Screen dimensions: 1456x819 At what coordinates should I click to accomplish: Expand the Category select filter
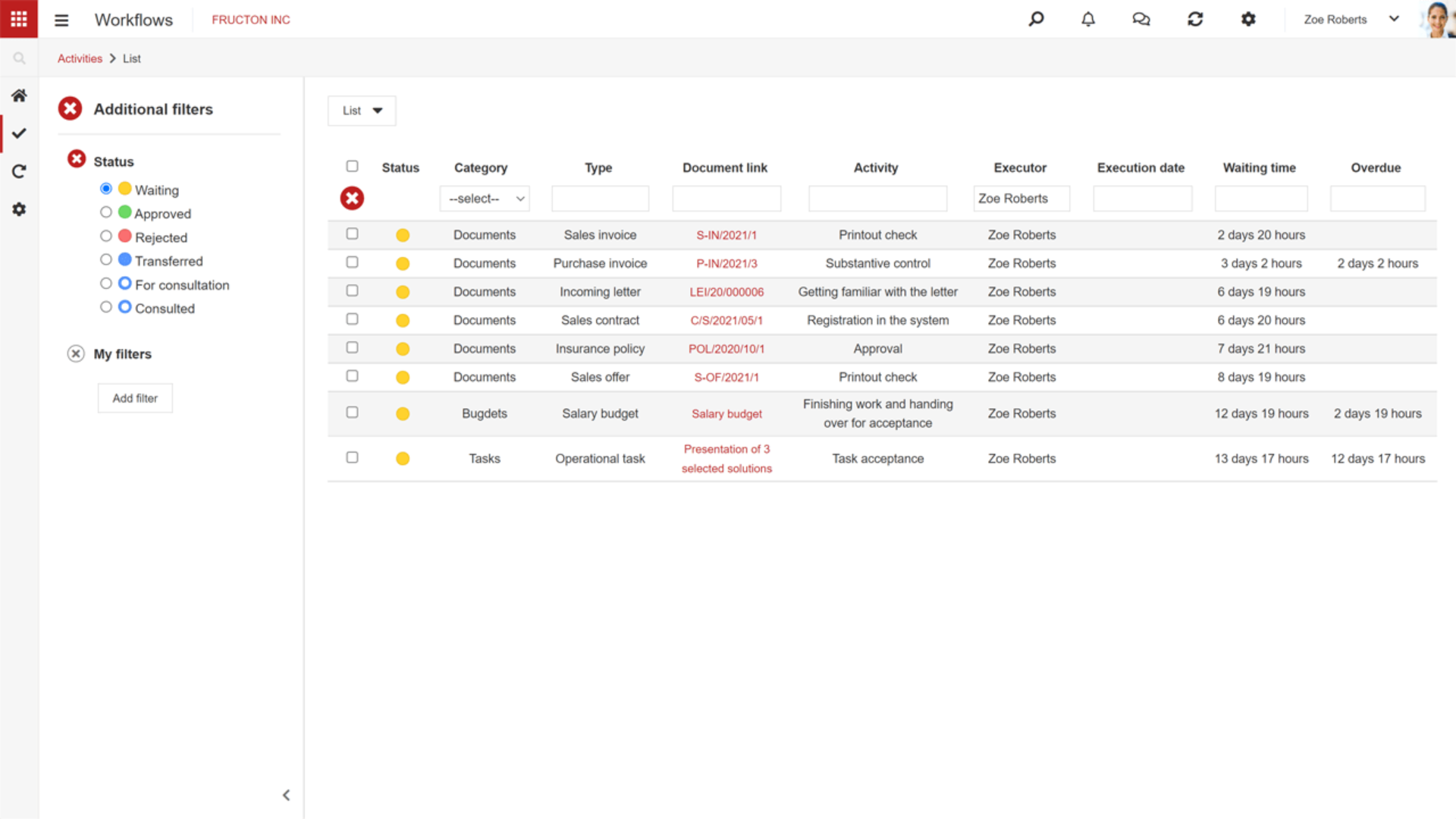pyautogui.click(x=485, y=199)
